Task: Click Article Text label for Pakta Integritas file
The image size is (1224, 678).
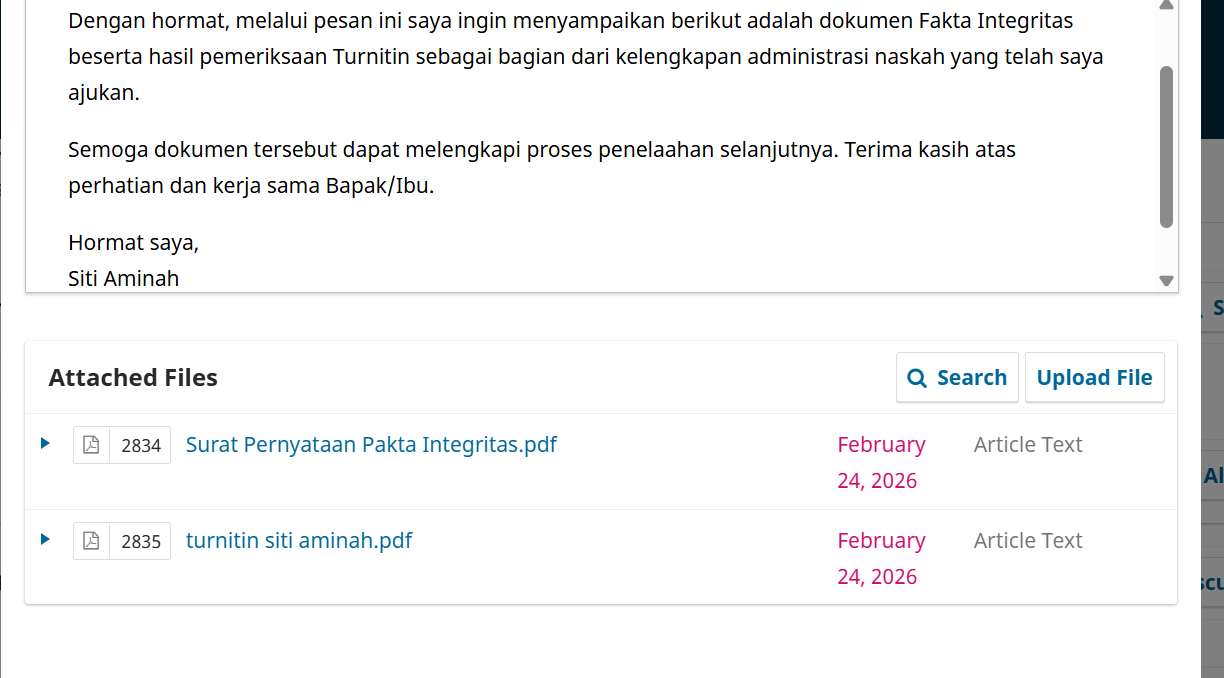Action: click(x=1028, y=445)
